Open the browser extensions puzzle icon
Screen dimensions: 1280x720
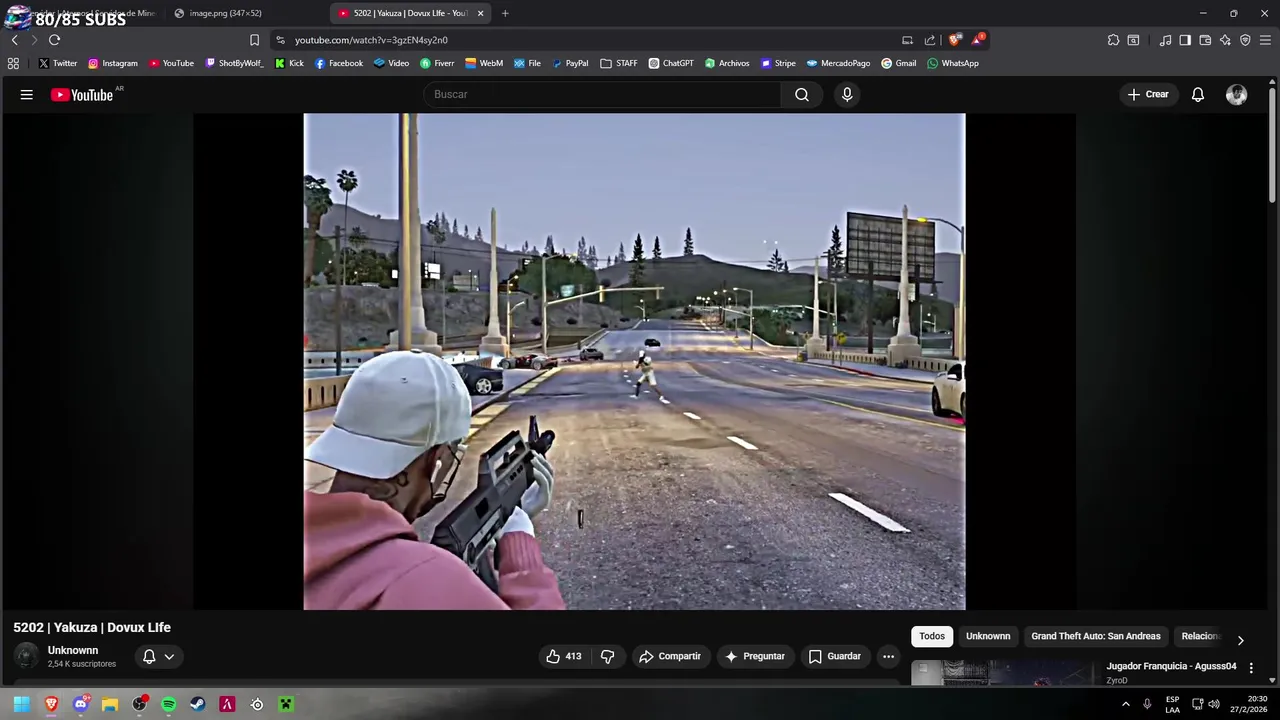(1113, 40)
